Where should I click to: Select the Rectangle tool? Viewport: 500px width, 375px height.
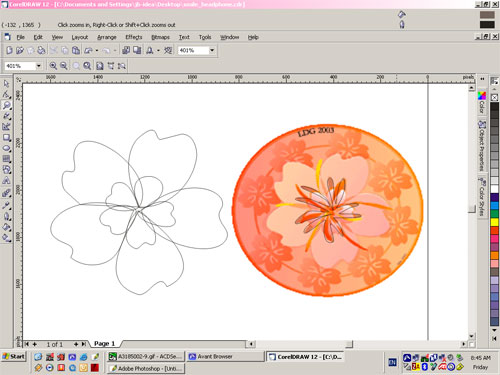point(6,137)
